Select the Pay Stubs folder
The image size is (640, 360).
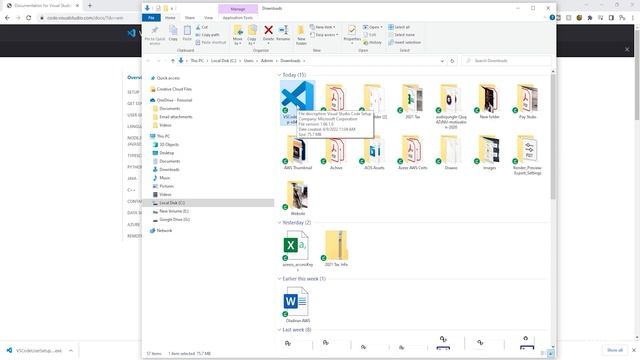[527, 101]
